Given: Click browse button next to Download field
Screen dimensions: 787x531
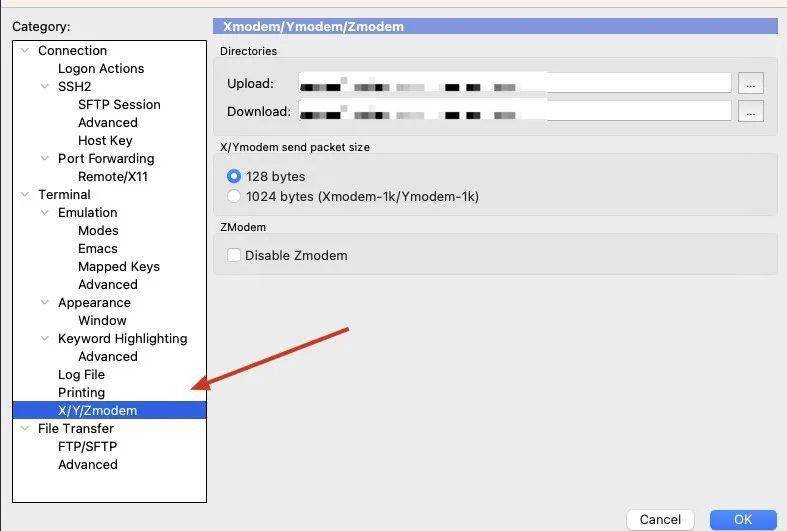Looking at the screenshot, I should pyautogui.click(x=750, y=111).
